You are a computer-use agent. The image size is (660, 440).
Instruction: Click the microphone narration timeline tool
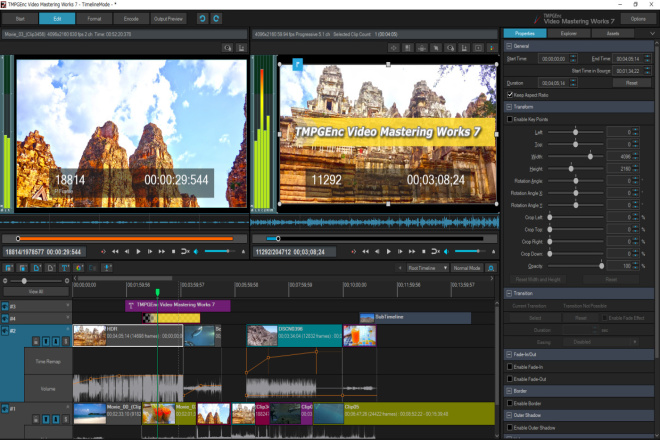coord(107,268)
